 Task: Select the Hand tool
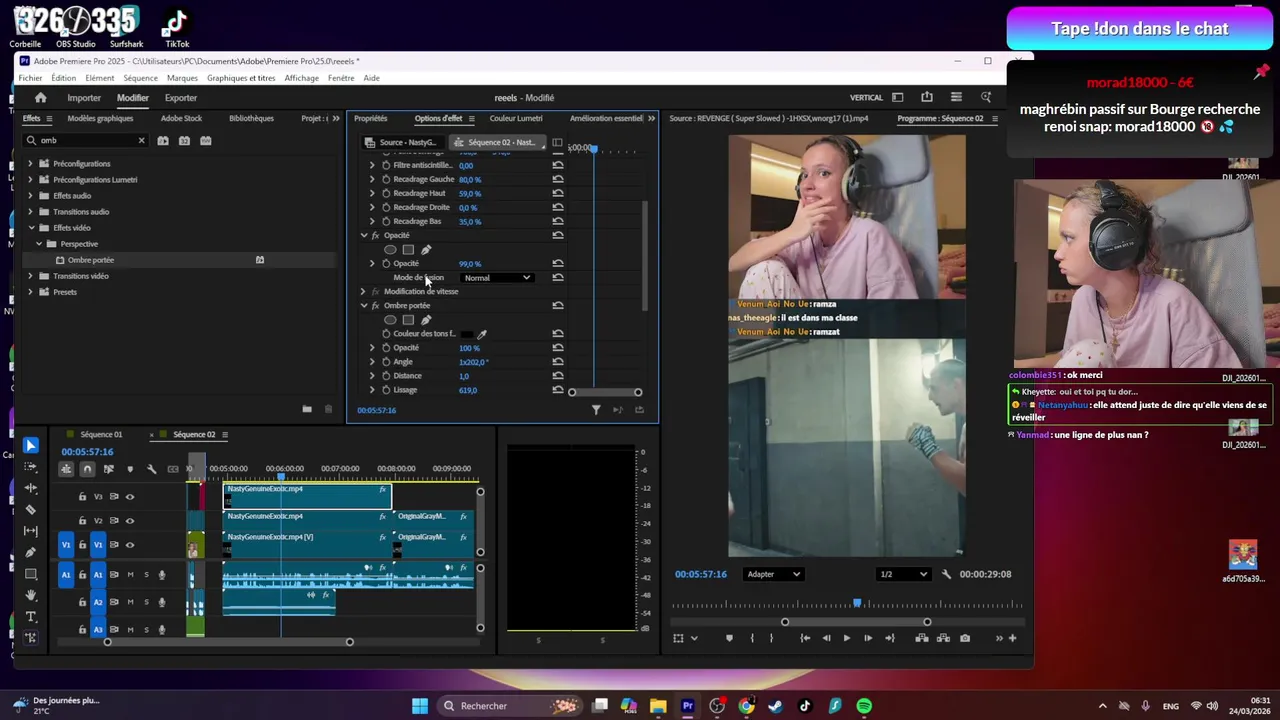(x=31, y=595)
